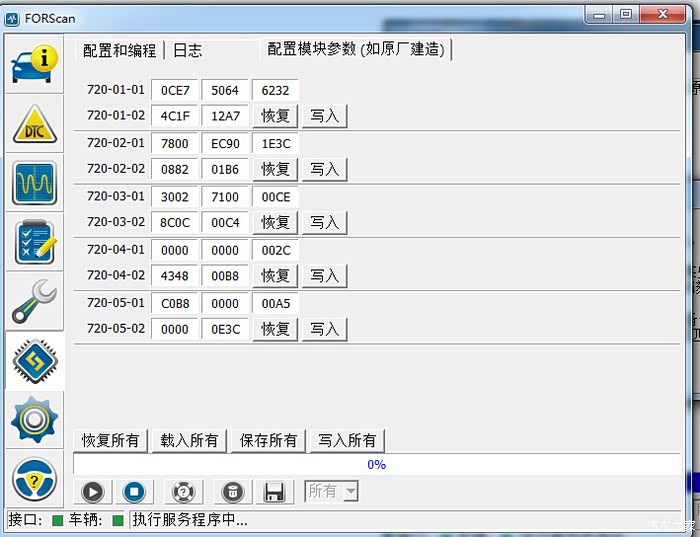
Task: Open the tests checklist section
Action: (34, 243)
